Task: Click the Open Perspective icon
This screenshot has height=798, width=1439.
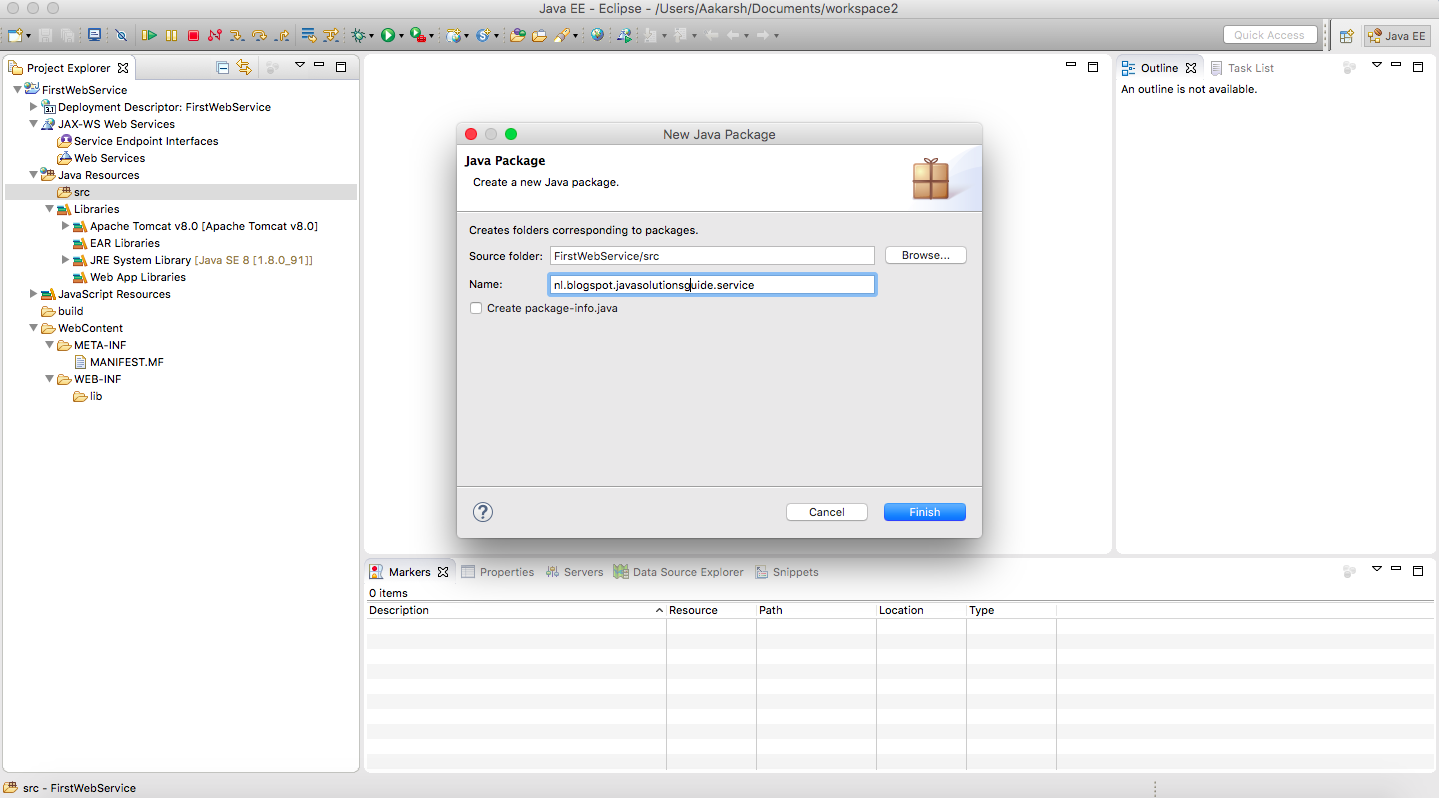Action: [1347, 36]
